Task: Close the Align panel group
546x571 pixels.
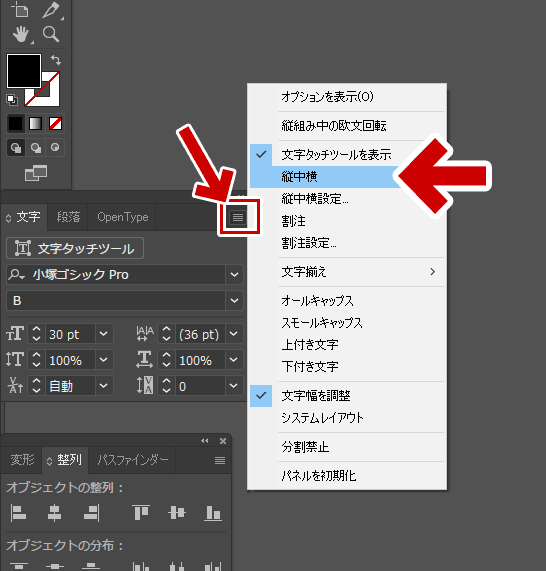Action: click(x=223, y=441)
